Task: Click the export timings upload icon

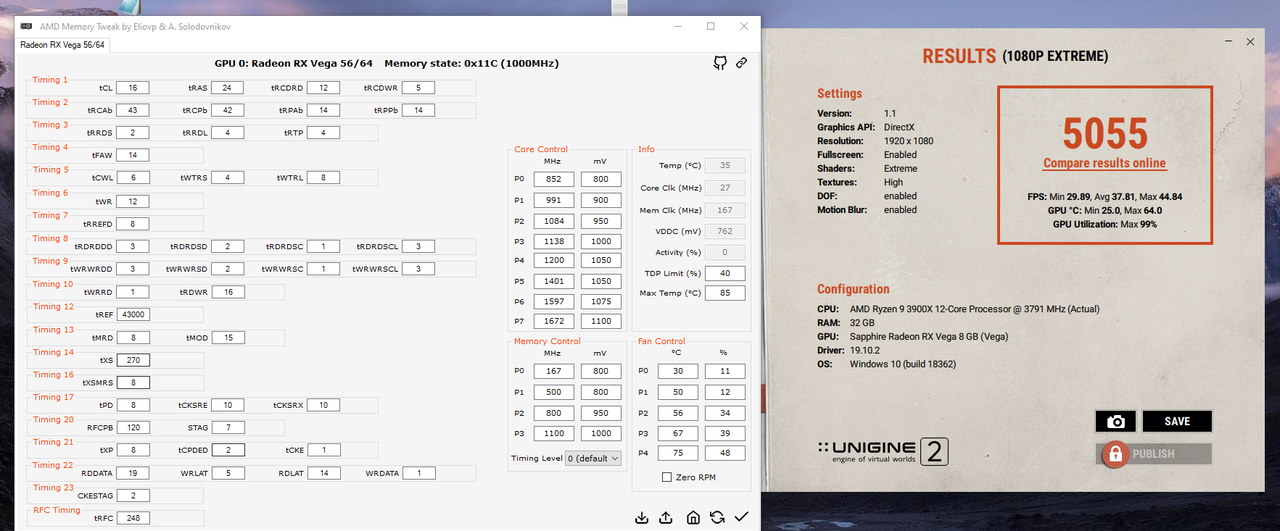Action: (x=667, y=517)
